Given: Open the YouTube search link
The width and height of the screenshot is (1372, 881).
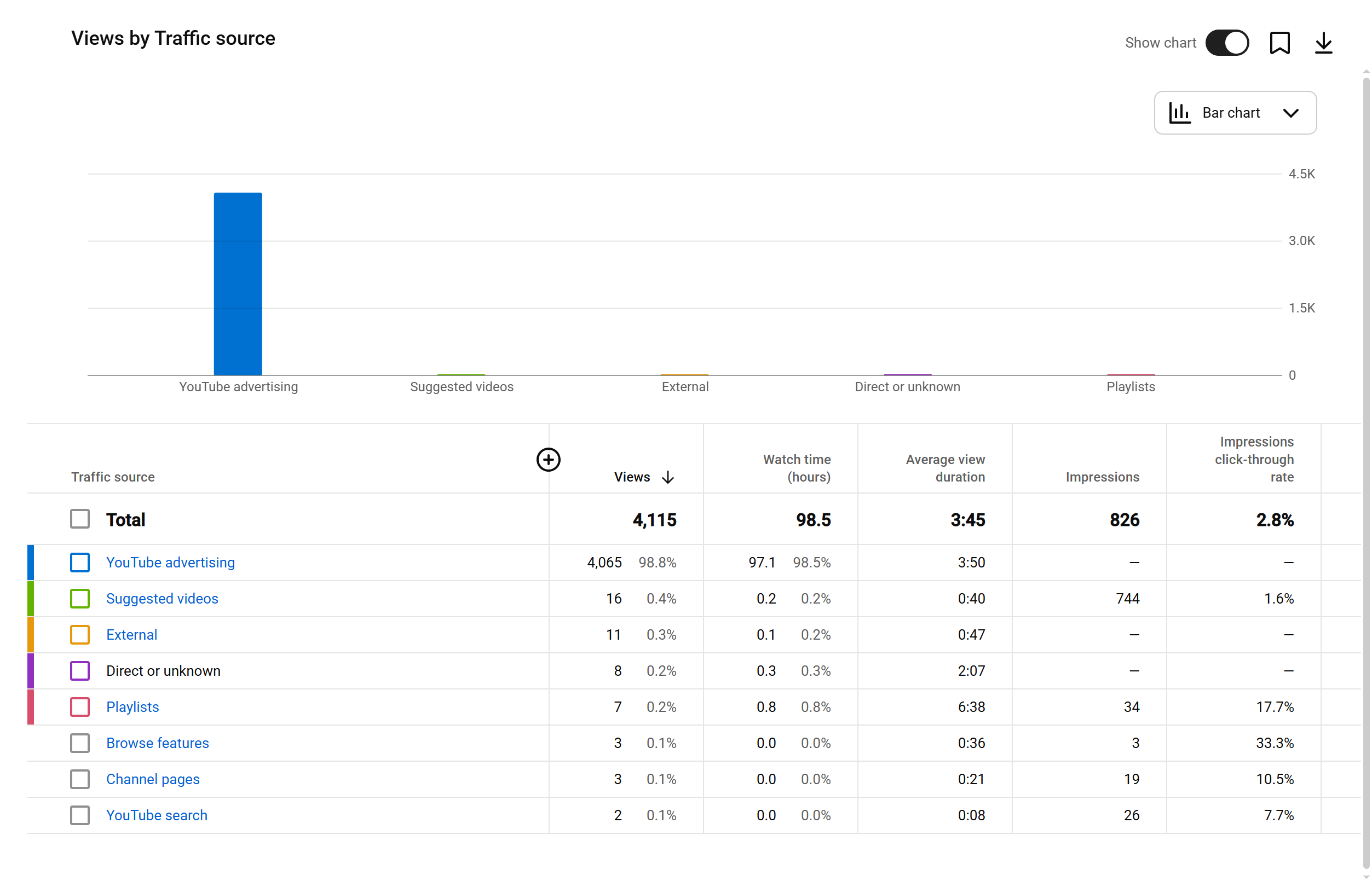Looking at the screenshot, I should coord(157,815).
